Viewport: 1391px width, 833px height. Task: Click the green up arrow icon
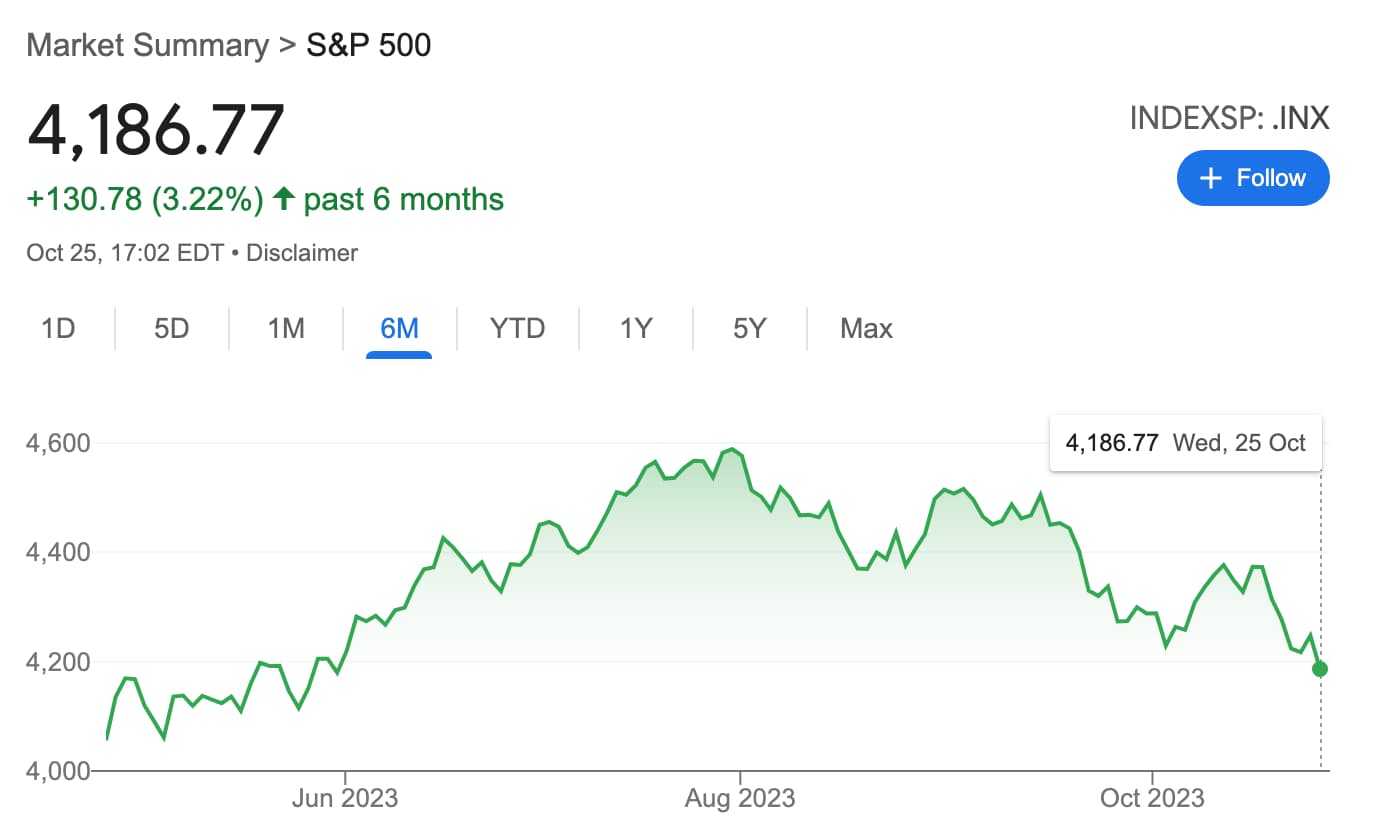(283, 199)
